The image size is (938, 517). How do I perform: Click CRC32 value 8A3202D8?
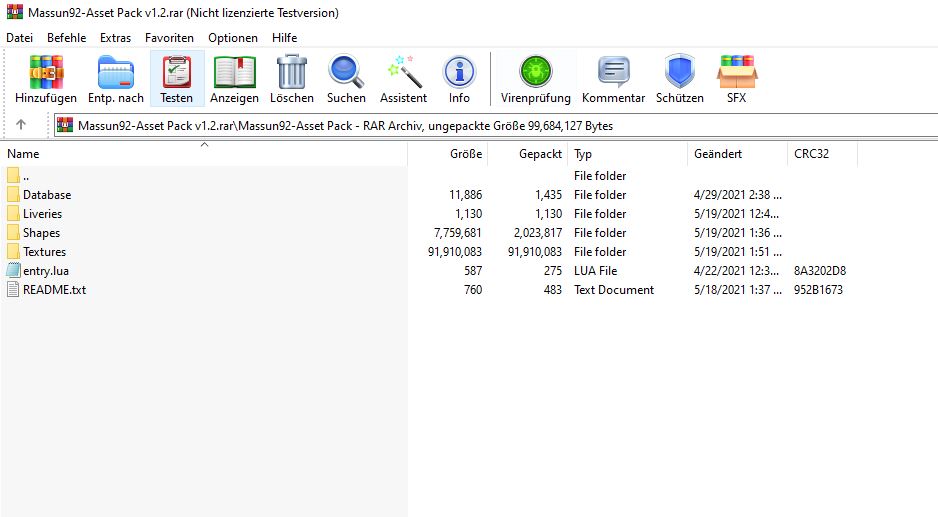click(x=820, y=270)
